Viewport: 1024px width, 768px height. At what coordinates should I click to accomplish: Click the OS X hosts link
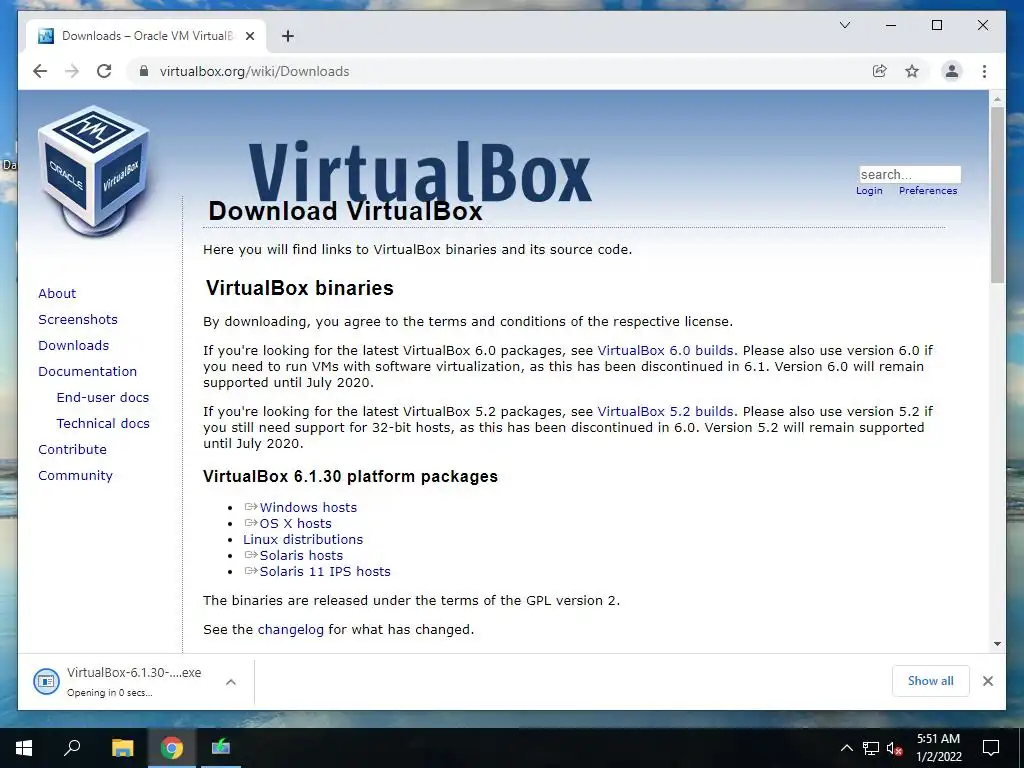[295, 523]
